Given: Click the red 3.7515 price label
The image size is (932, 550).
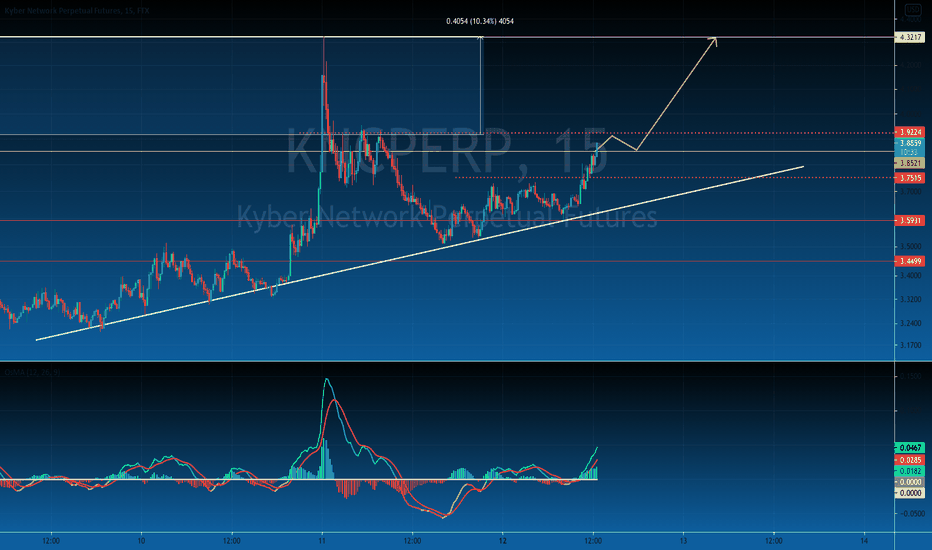Looking at the screenshot, I should (909, 178).
